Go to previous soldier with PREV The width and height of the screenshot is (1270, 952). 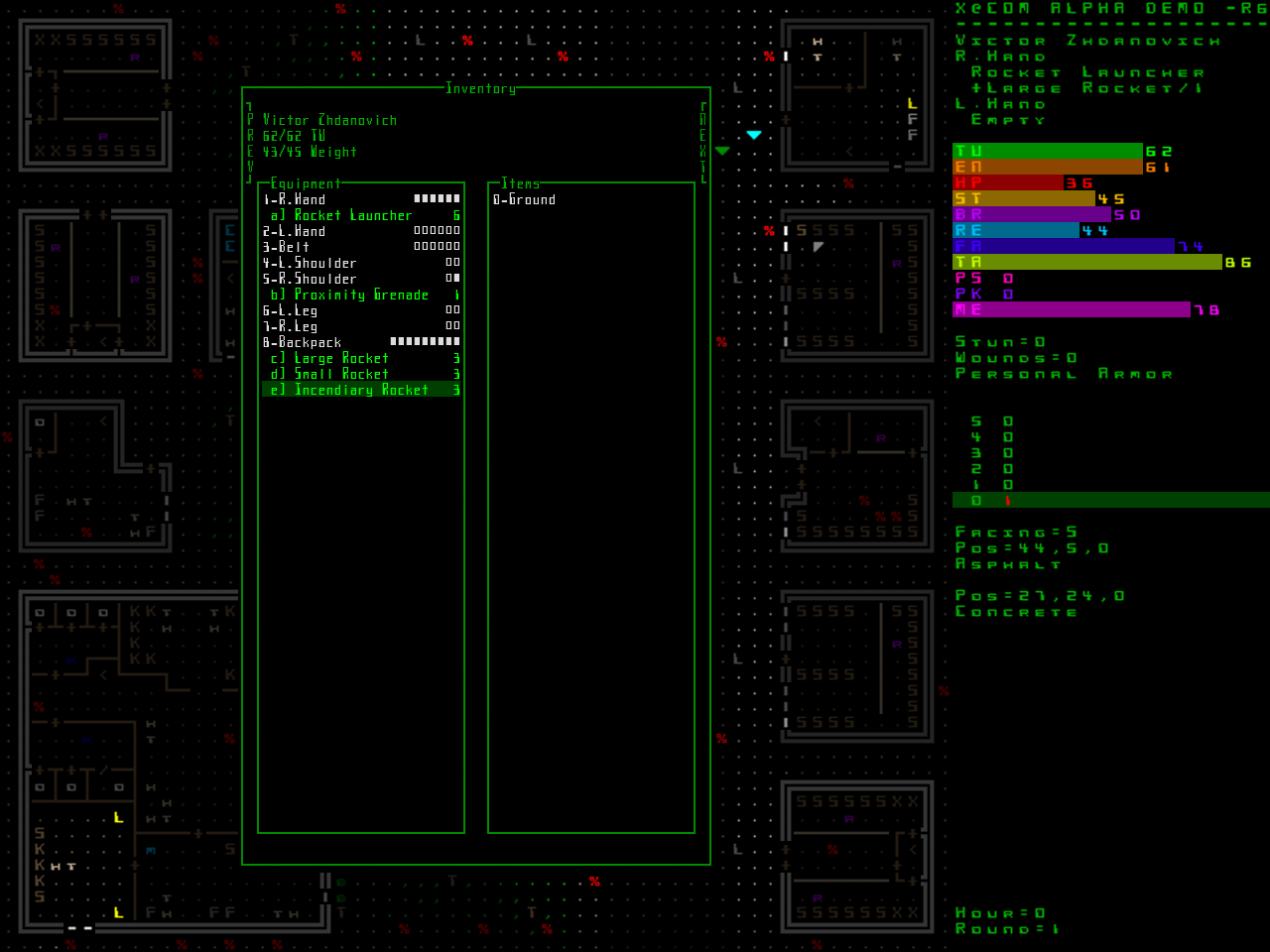pyautogui.click(x=250, y=143)
